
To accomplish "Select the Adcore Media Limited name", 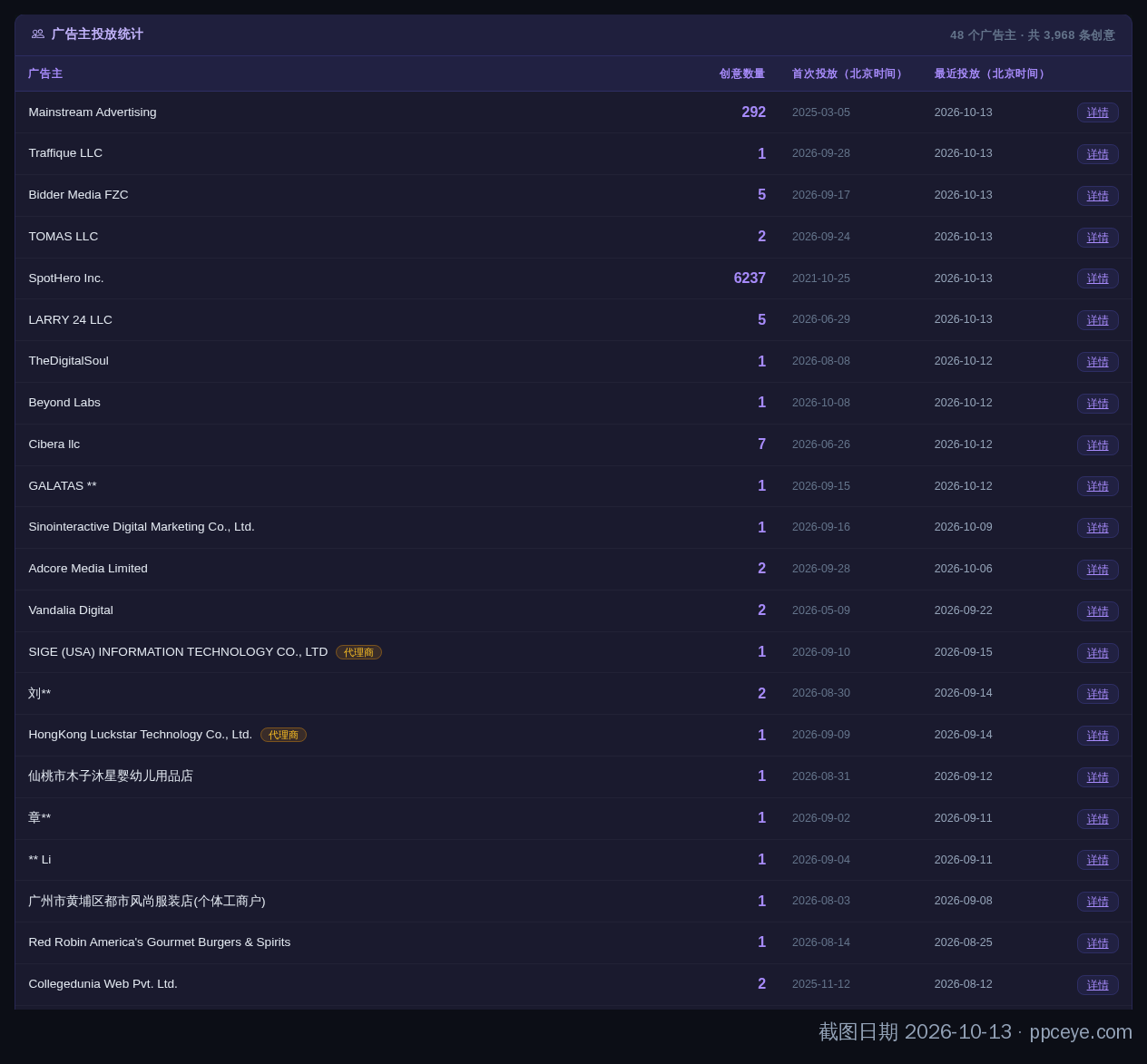I will click(x=88, y=569).
